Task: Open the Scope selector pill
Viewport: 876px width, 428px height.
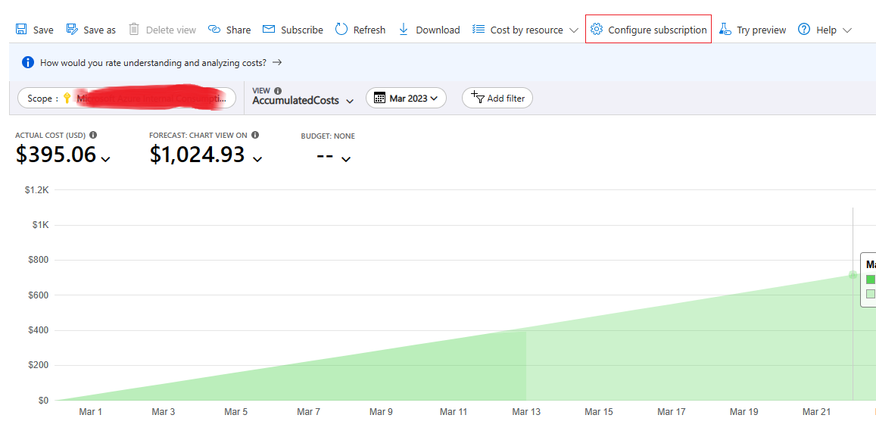Action: 127,98
